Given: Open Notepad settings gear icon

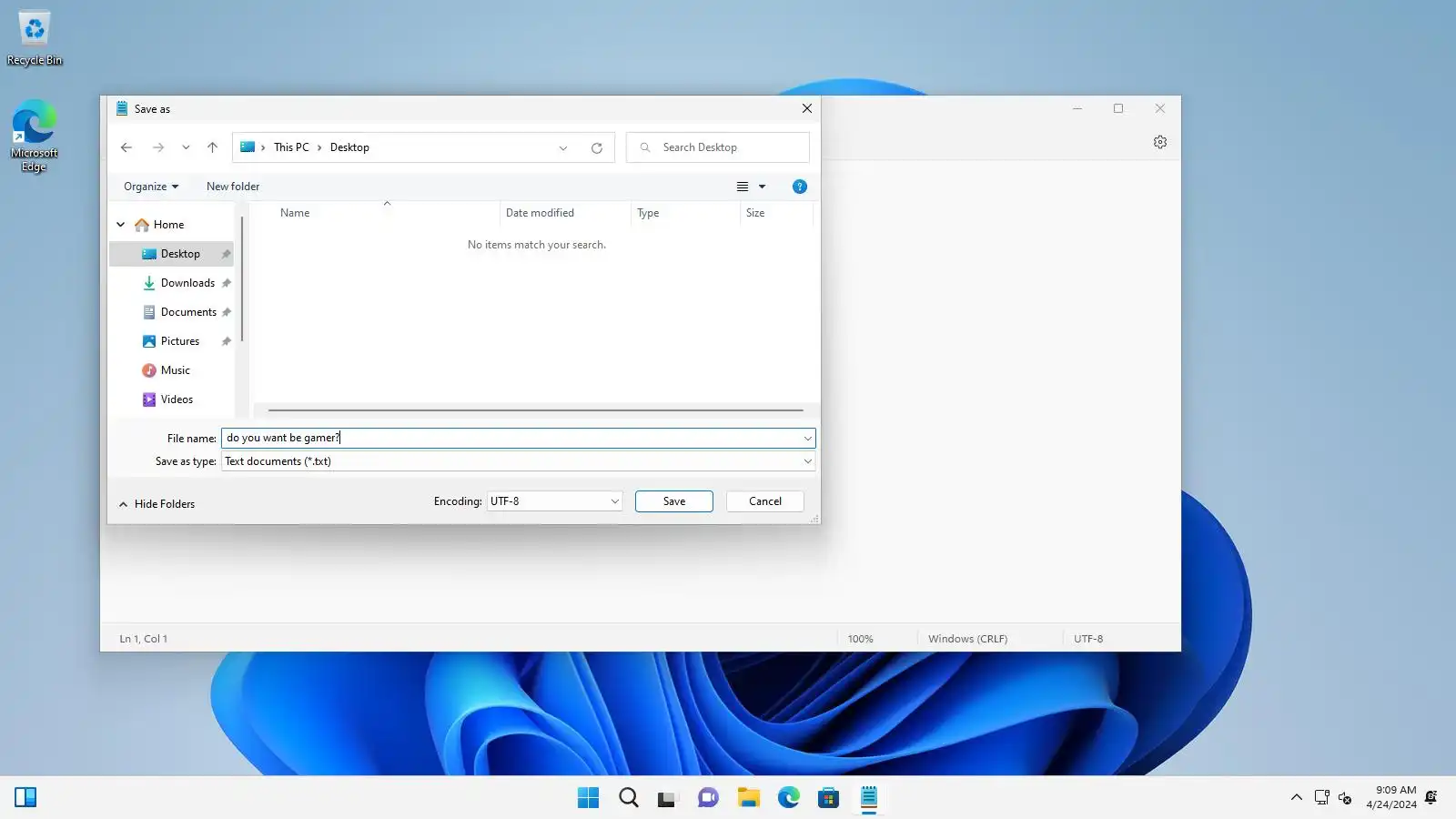Looking at the screenshot, I should point(1160,142).
